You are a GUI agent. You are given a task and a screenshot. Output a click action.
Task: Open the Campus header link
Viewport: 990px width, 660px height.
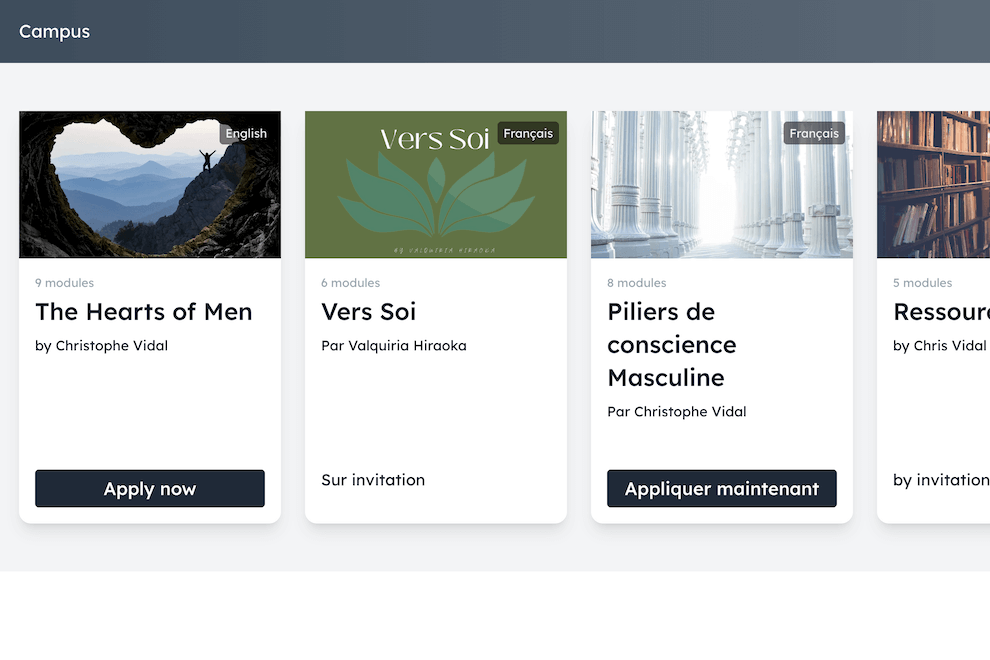54,32
